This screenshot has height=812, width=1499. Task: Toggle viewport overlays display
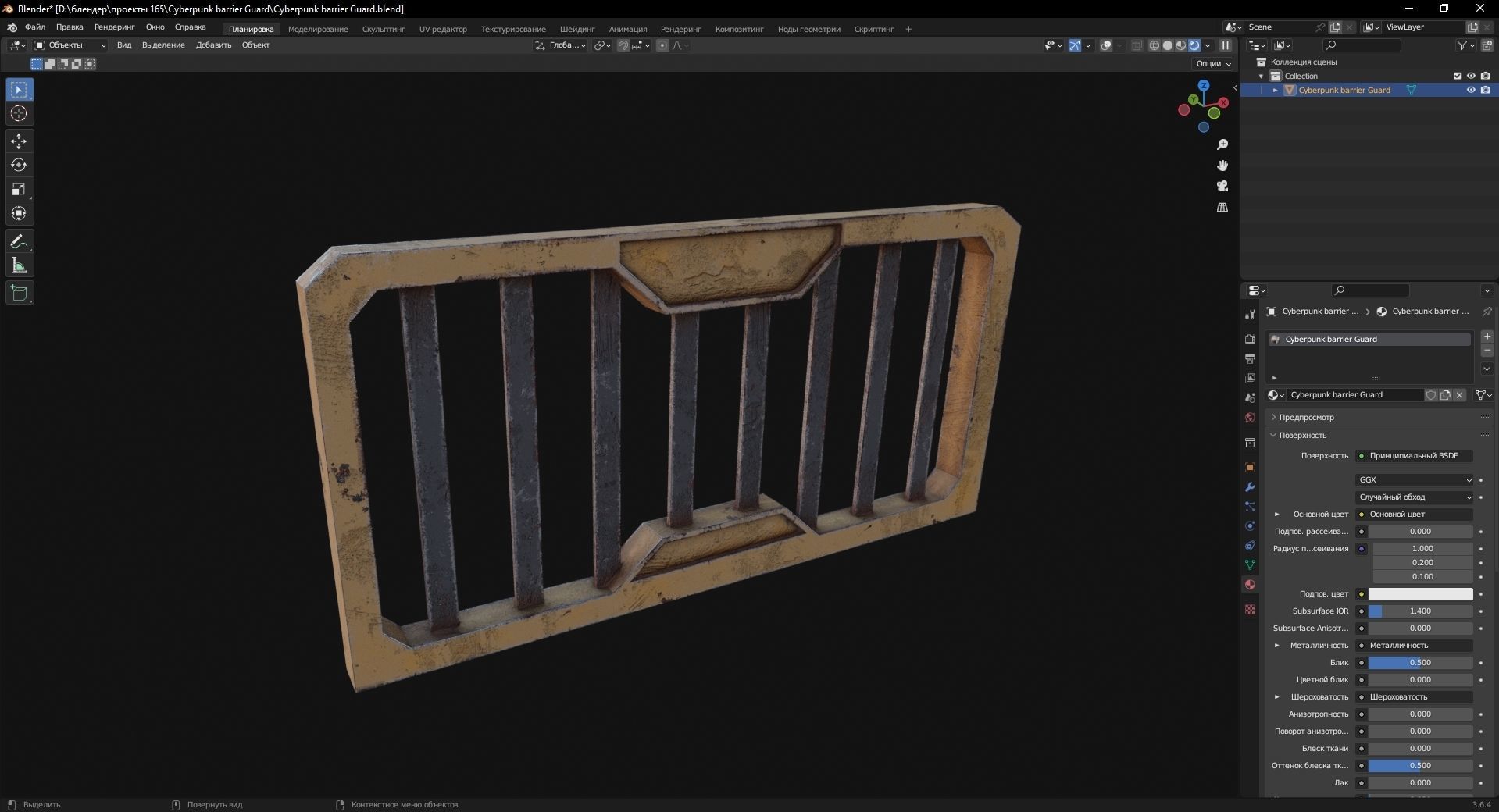1106,45
